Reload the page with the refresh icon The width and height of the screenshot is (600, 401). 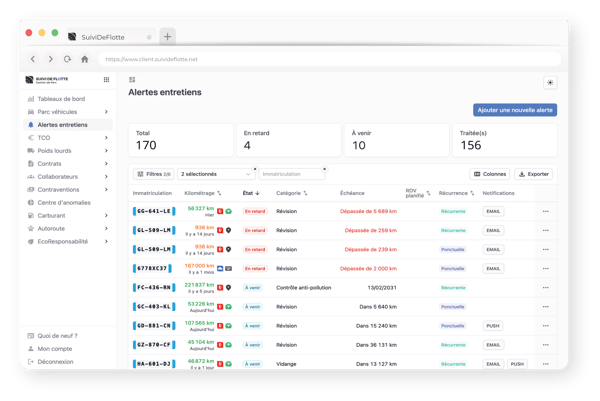68,59
